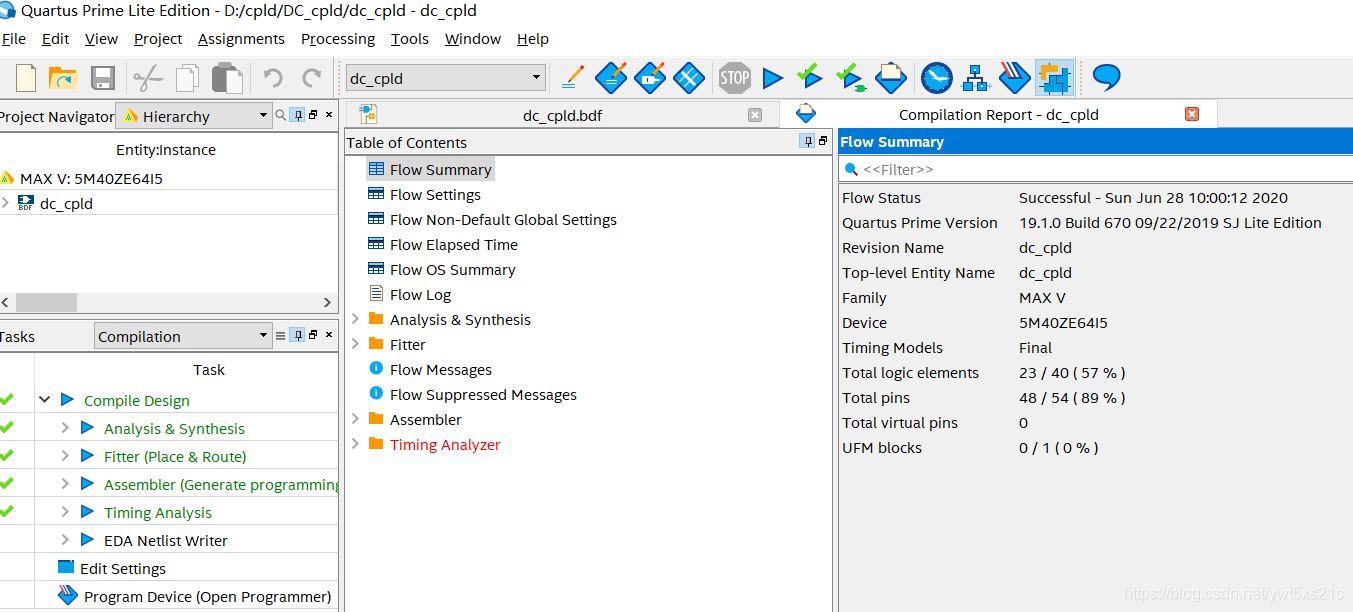Expand EDA Netlist Writer task
The height and width of the screenshot is (612, 1353).
tap(64, 540)
